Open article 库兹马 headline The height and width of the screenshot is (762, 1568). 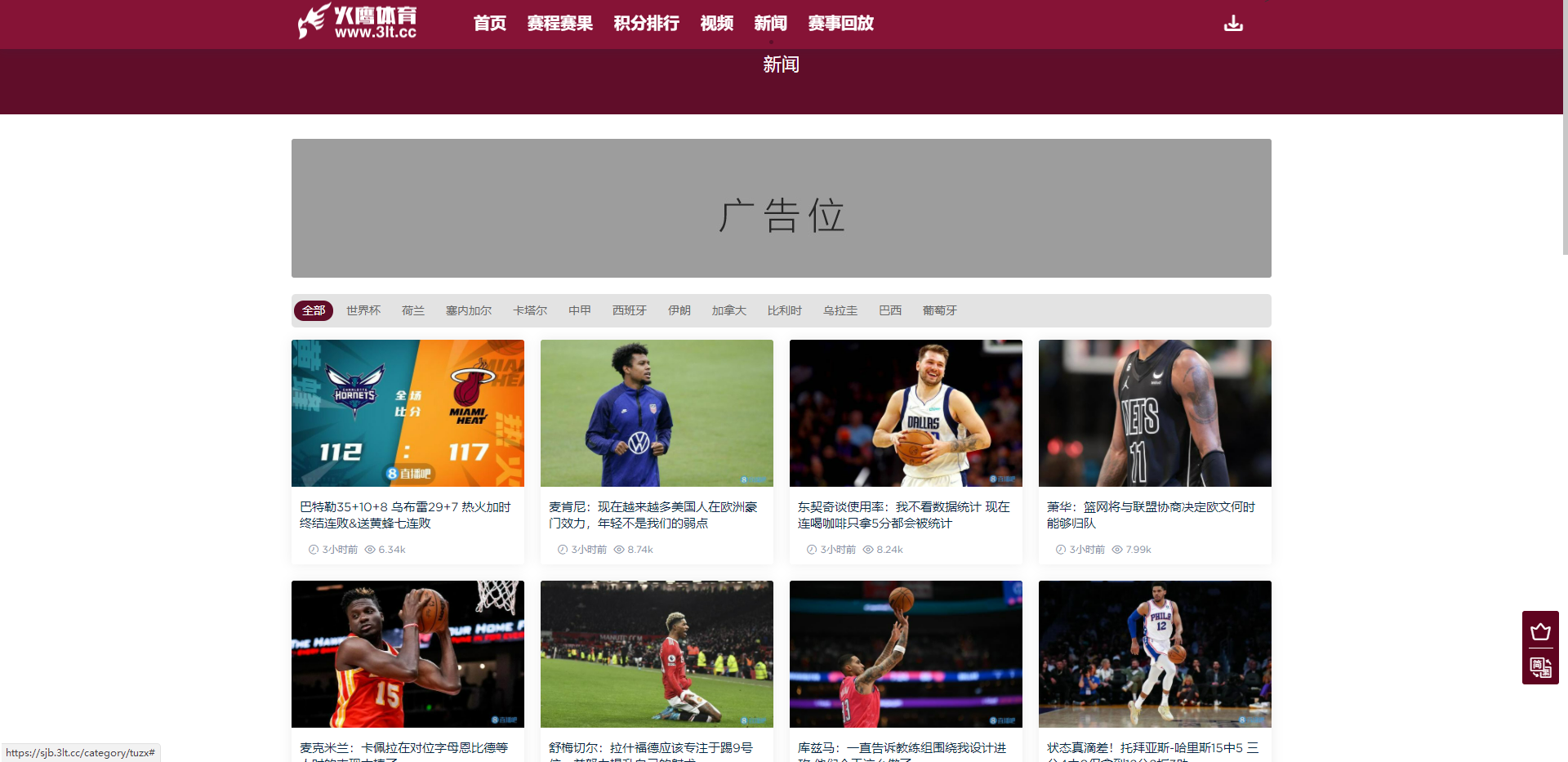[x=902, y=751]
